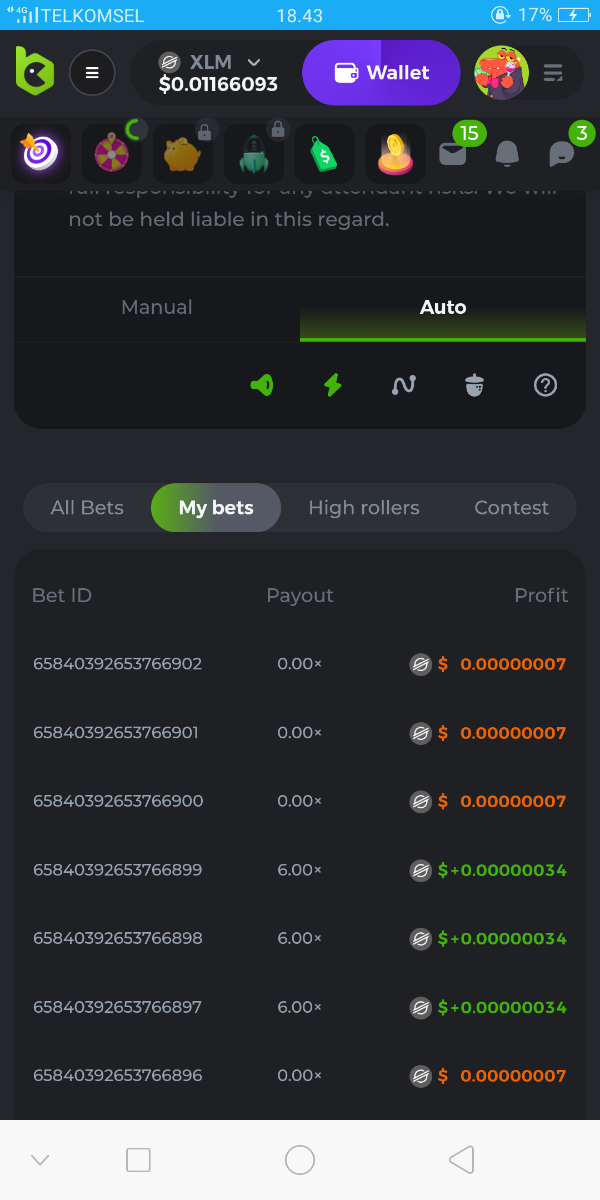Toggle turbo mode lightning bolt
600x1200 pixels.
click(333, 385)
